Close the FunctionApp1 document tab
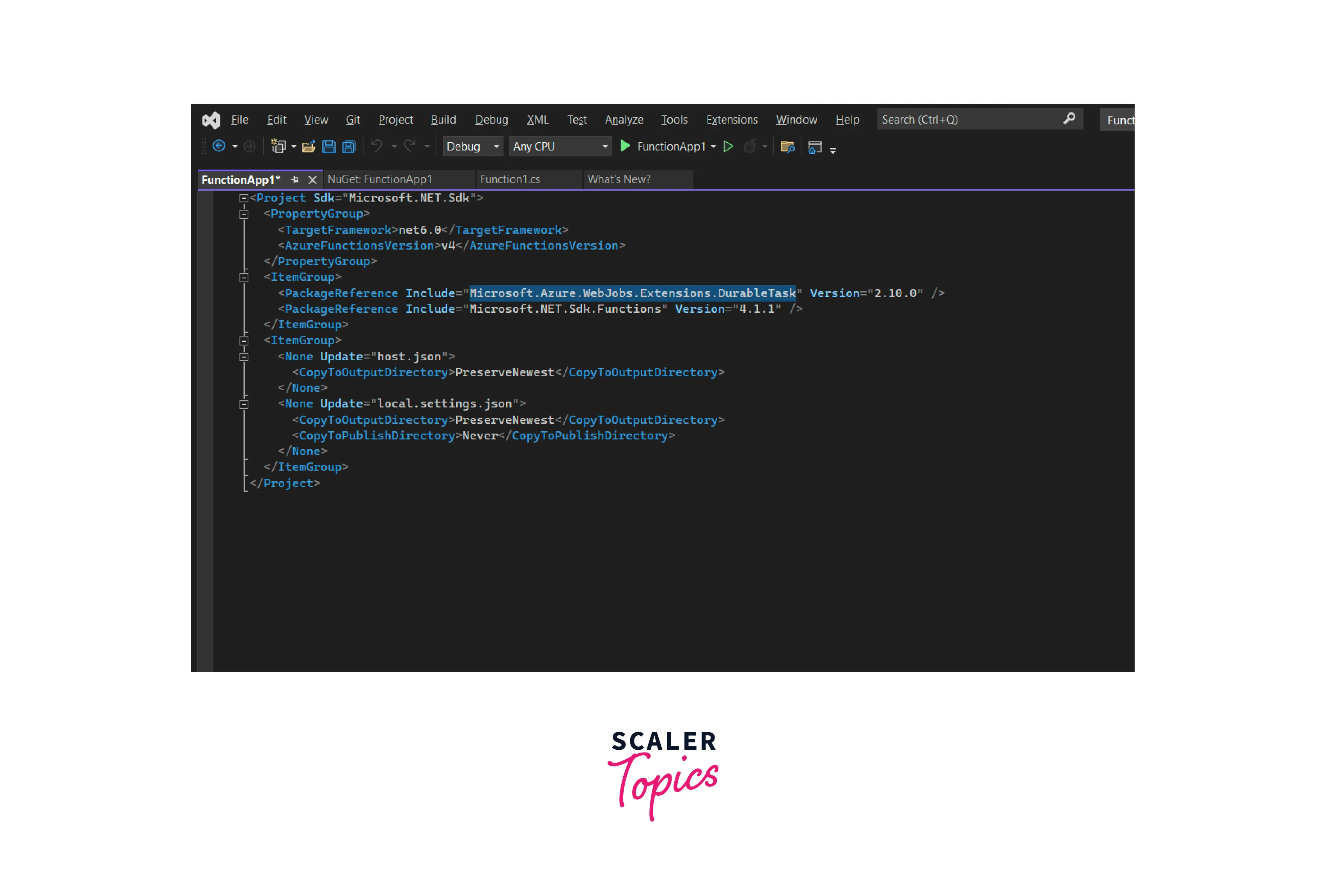 (312, 180)
